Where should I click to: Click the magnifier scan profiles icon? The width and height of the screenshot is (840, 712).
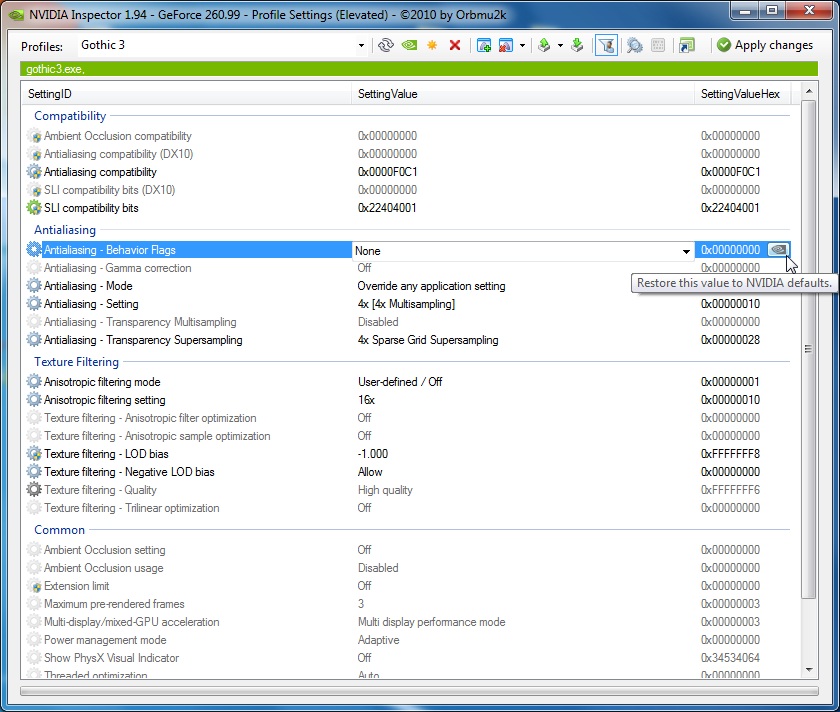click(x=634, y=45)
